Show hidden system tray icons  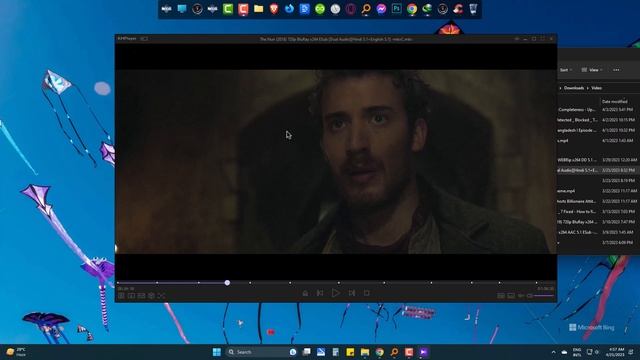[x=553, y=352]
